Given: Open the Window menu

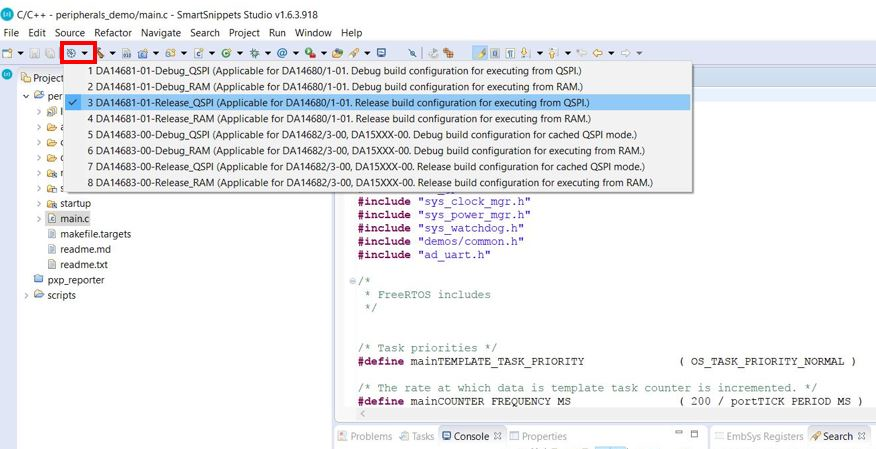Looking at the screenshot, I should pyautogui.click(x=313, y=33).
